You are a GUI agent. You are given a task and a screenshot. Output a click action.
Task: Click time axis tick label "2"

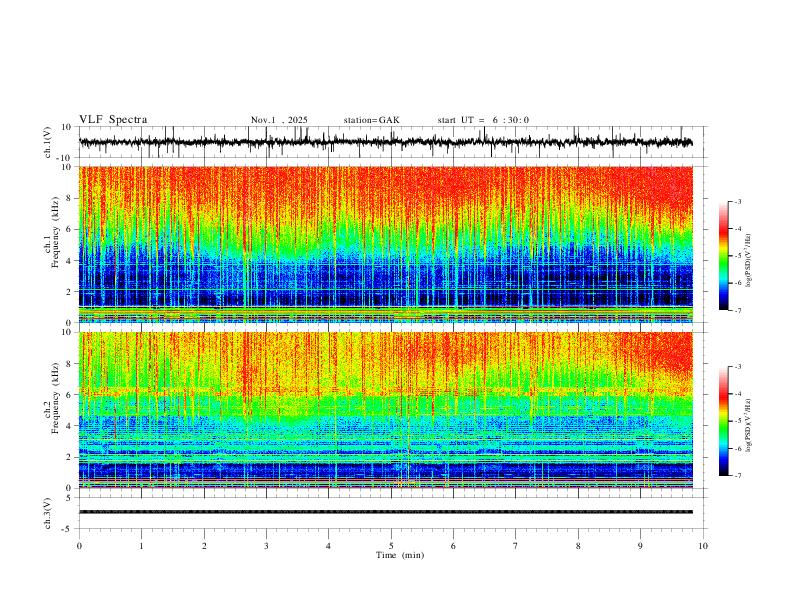204,546
